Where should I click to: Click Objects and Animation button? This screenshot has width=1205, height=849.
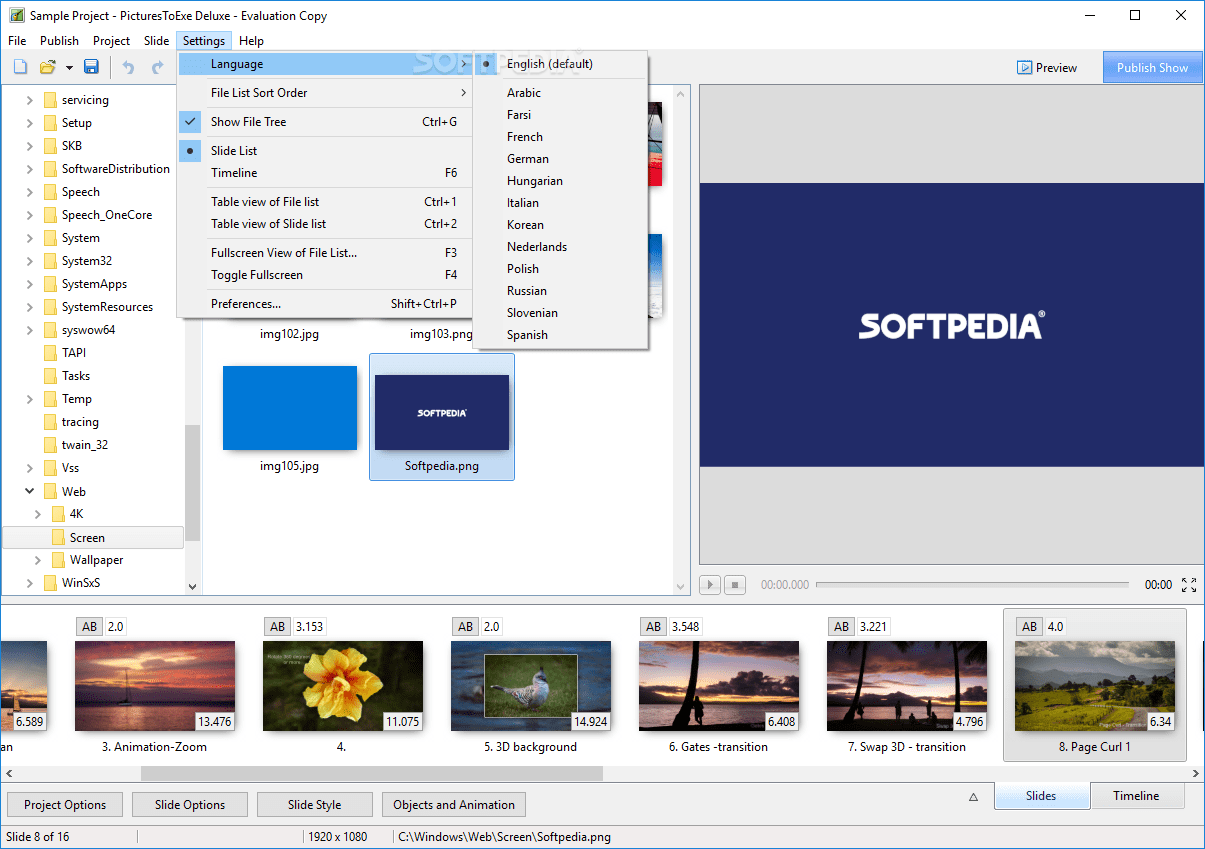click(x=454, y=805)
